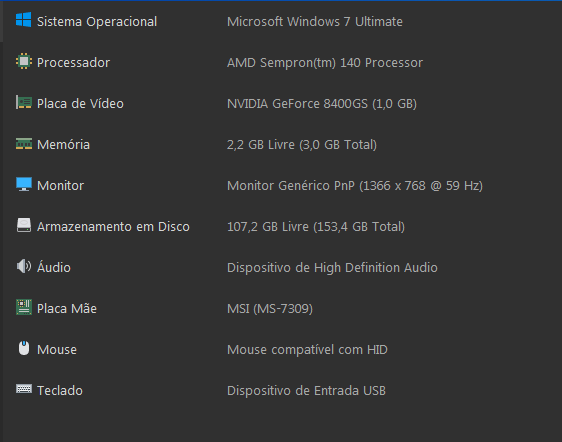Screen dimensions: 562x442
Task: Select the Dispositivo de High Definition Audio text
Action: (x=332, y=268)
